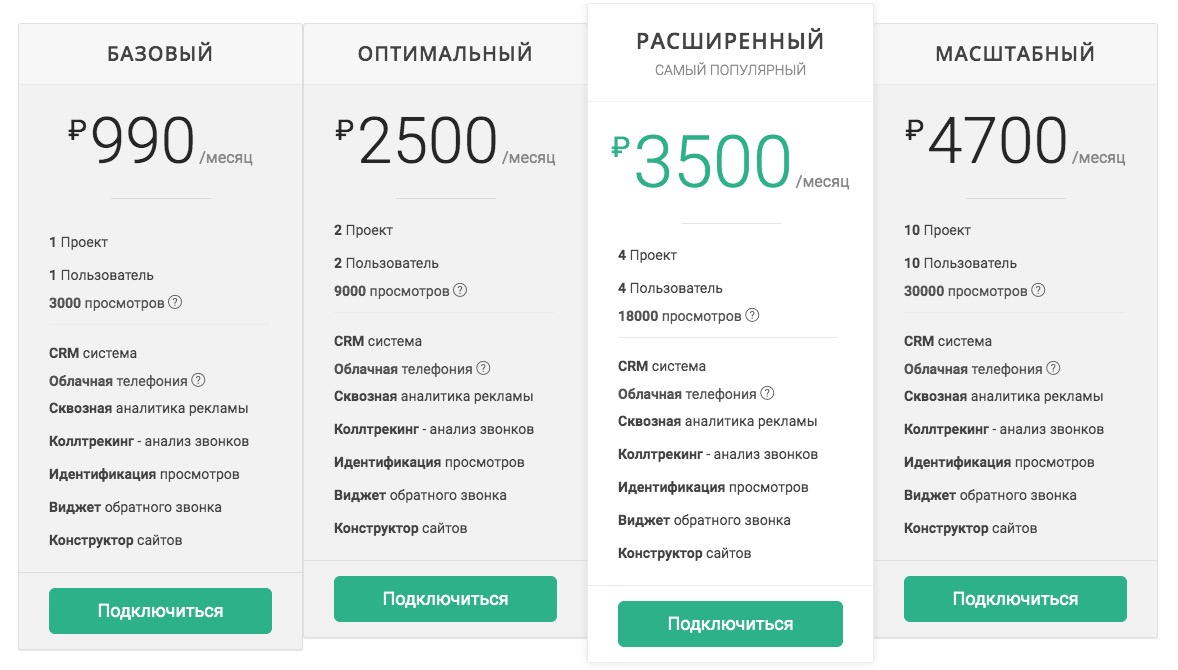This screenshot has width=1178, height=670.
Task: Click the Масштабный plan heading
Action: 1015,53
